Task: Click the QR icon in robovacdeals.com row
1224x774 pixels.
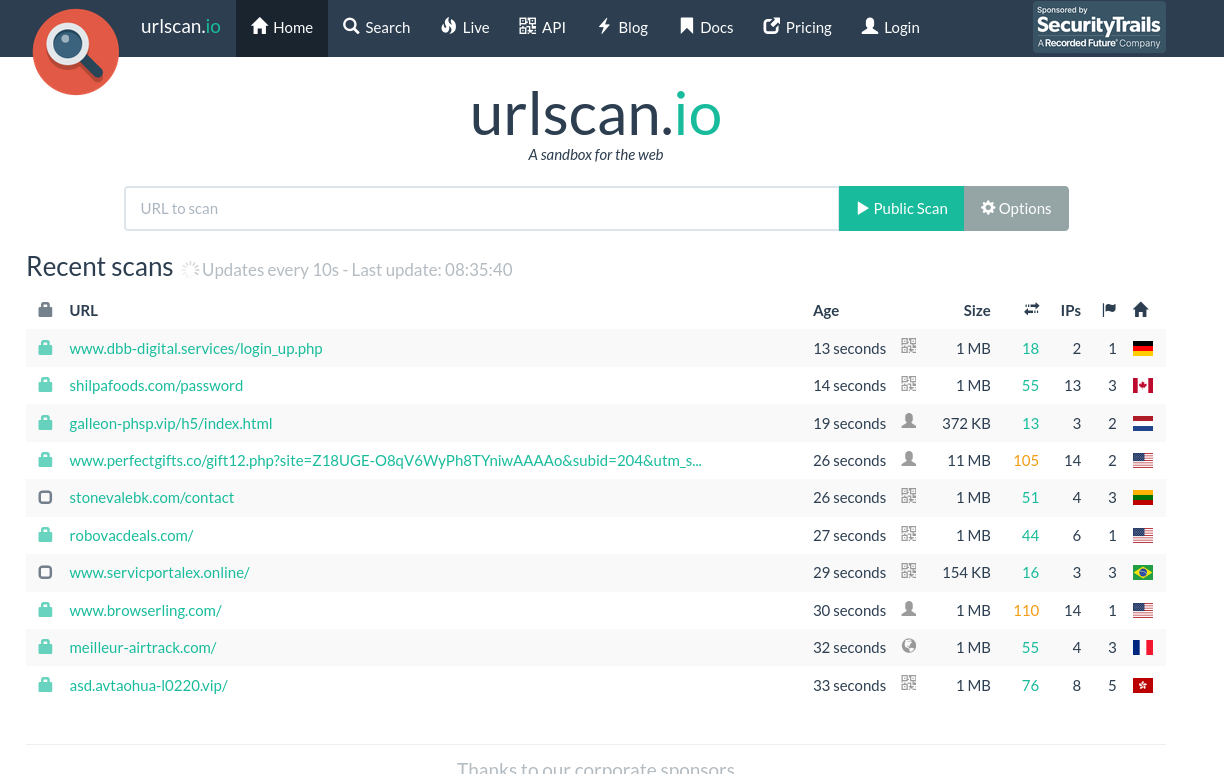Action: [x=908, y=533]
